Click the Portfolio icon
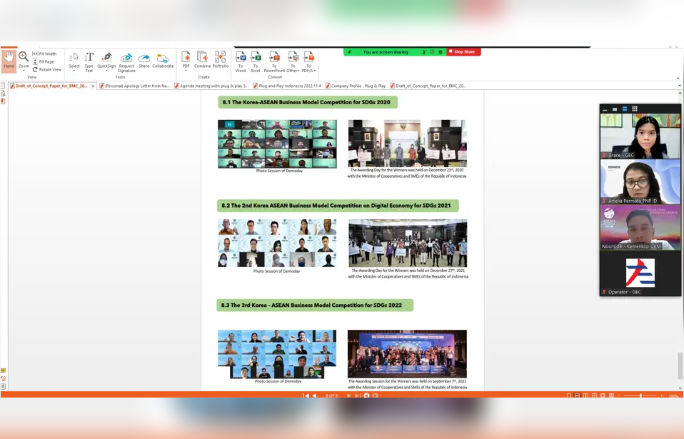The image size is (684, 439). (x=220, y=61)
